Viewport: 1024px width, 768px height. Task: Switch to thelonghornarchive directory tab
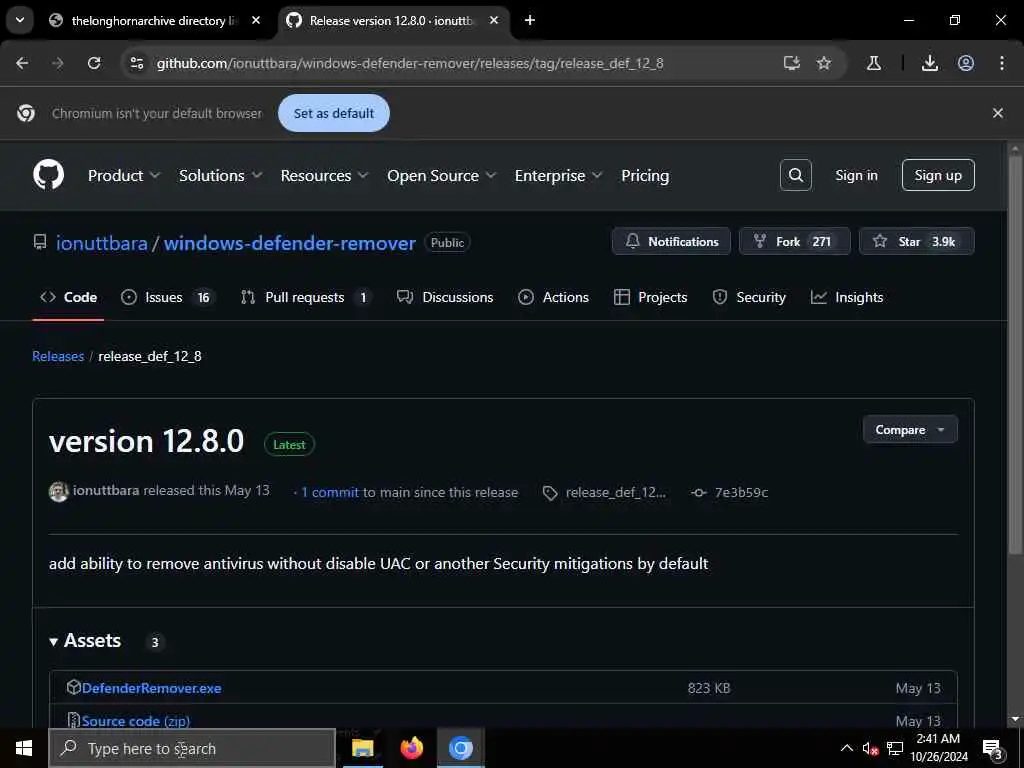coord(154,20)
